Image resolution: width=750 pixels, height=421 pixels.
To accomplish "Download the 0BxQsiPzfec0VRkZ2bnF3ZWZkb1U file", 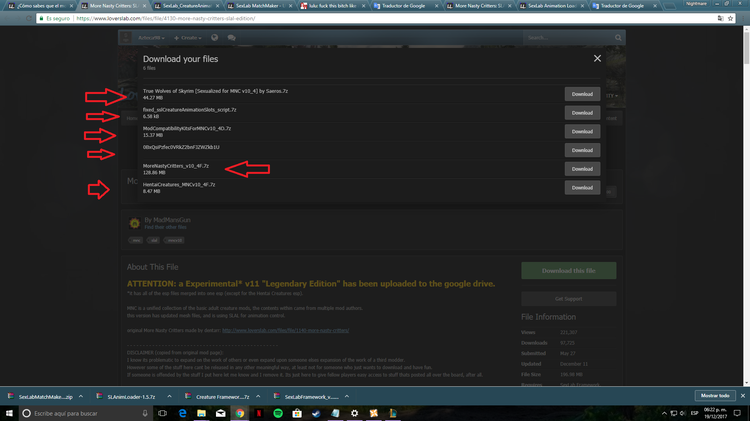I will [x=582, y=150].
